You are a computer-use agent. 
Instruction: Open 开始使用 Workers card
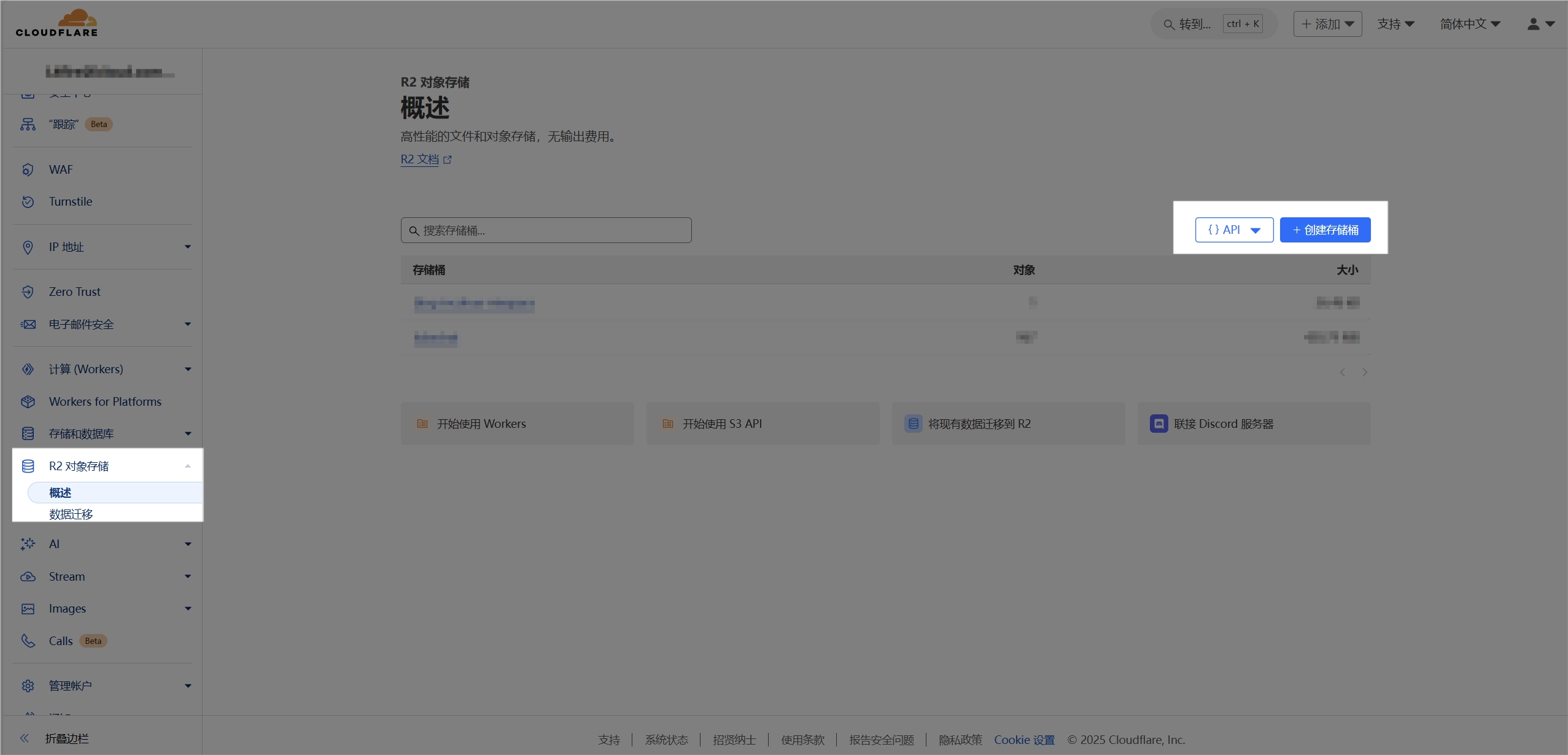pos(517,424)
